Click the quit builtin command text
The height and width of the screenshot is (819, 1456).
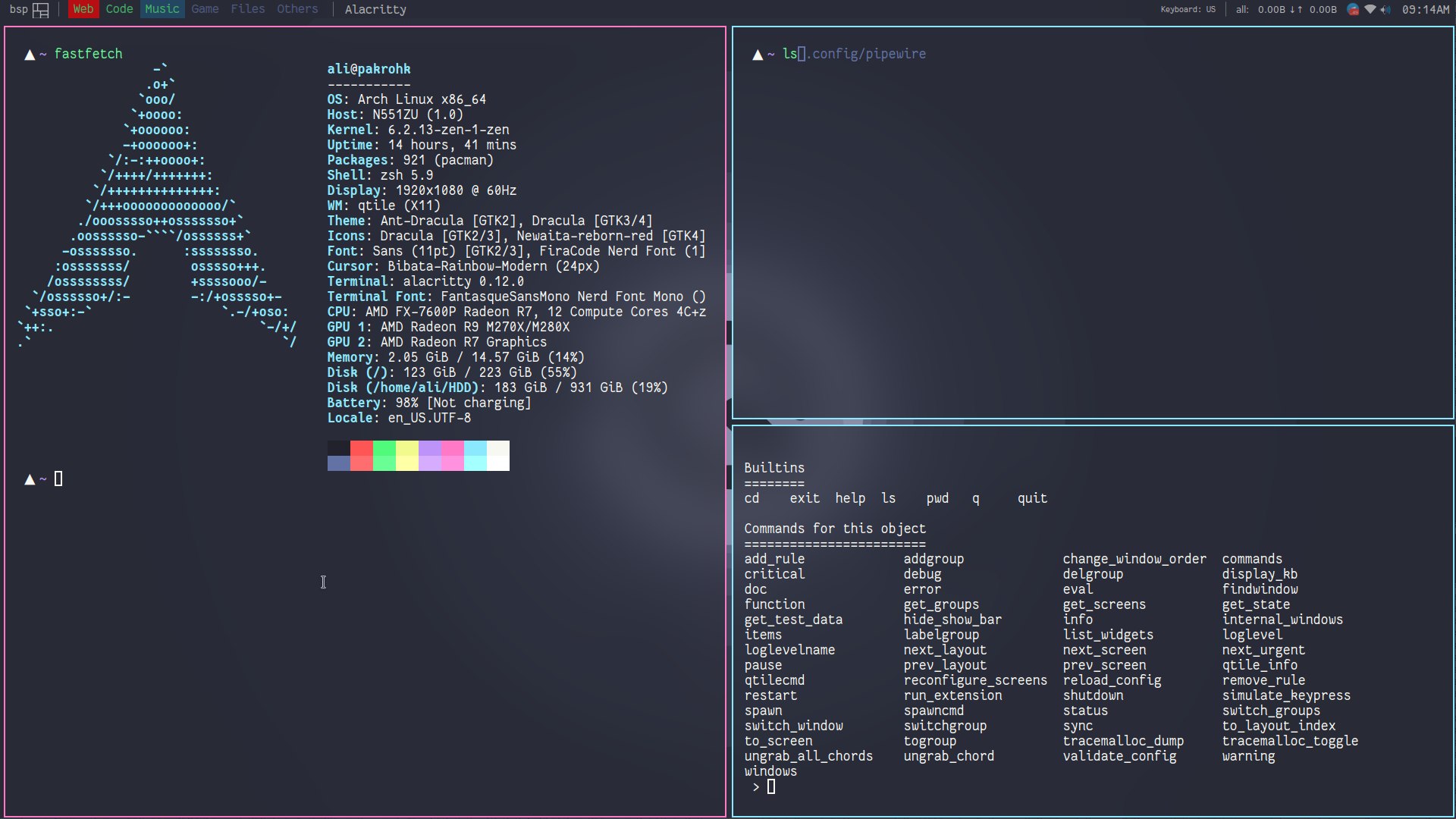pos(1031,498)
